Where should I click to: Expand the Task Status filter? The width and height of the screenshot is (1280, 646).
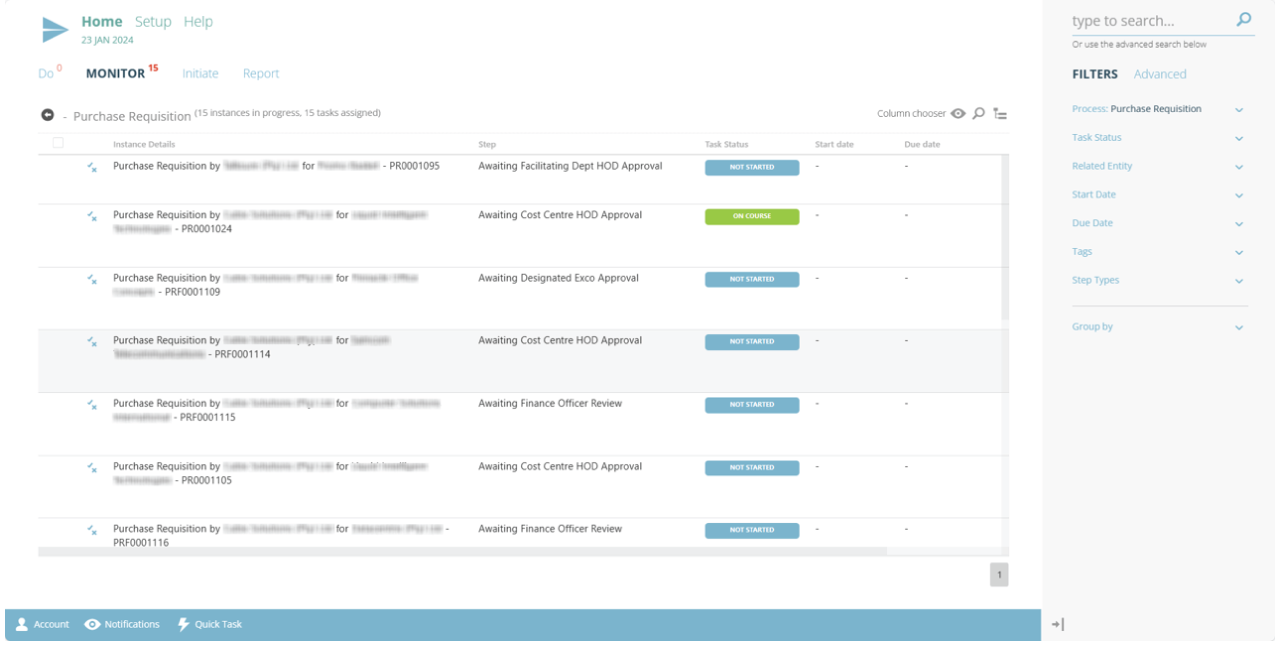1239,138
